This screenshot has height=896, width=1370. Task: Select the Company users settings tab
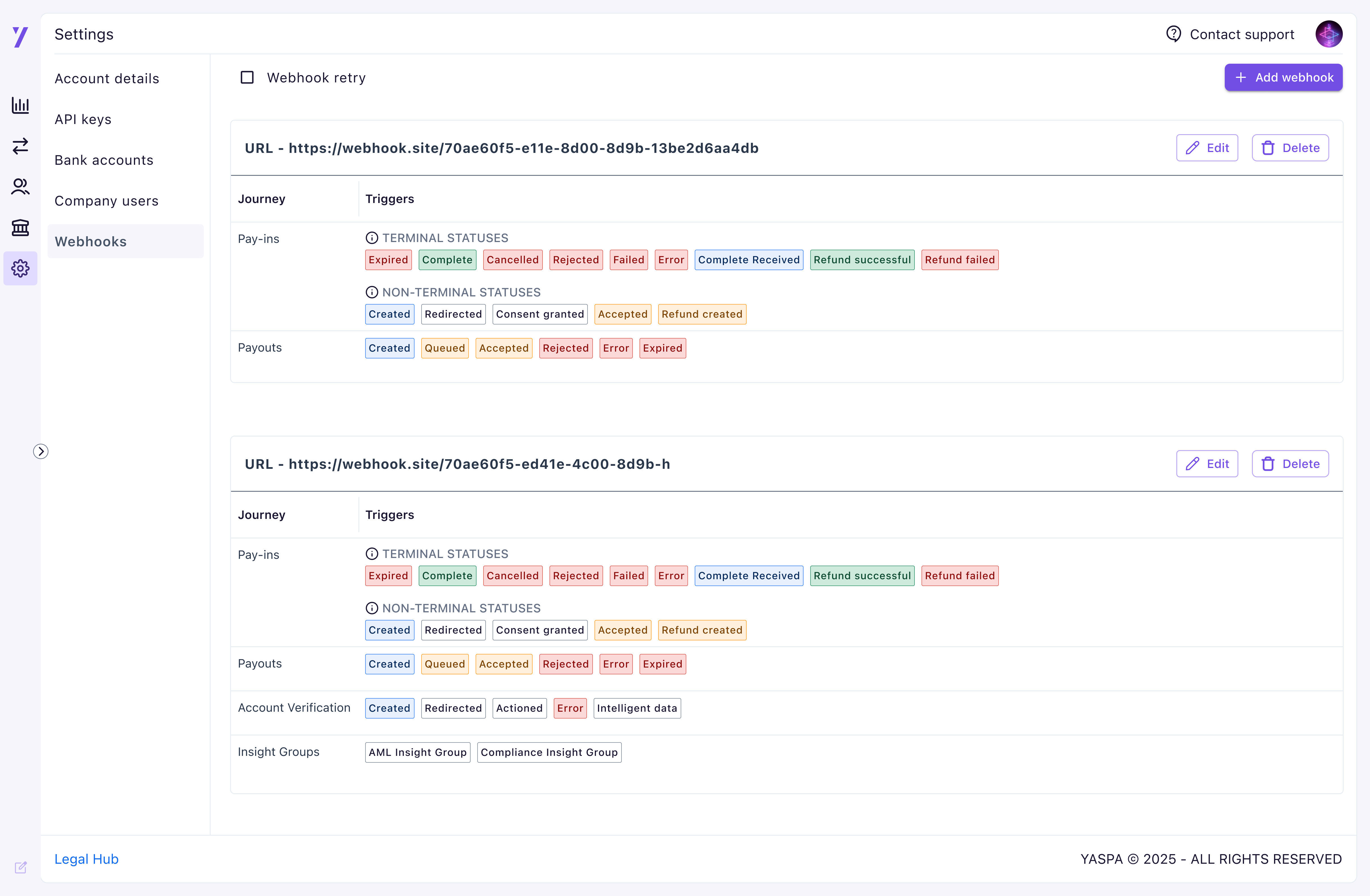pyautogui.click(x=106, y=201)
